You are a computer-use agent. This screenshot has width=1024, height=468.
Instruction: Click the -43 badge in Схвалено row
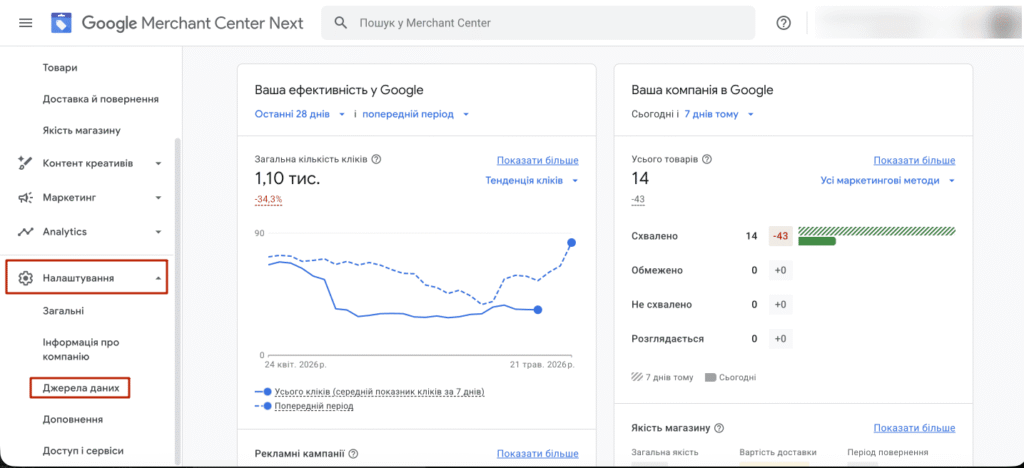pos(780,236)
